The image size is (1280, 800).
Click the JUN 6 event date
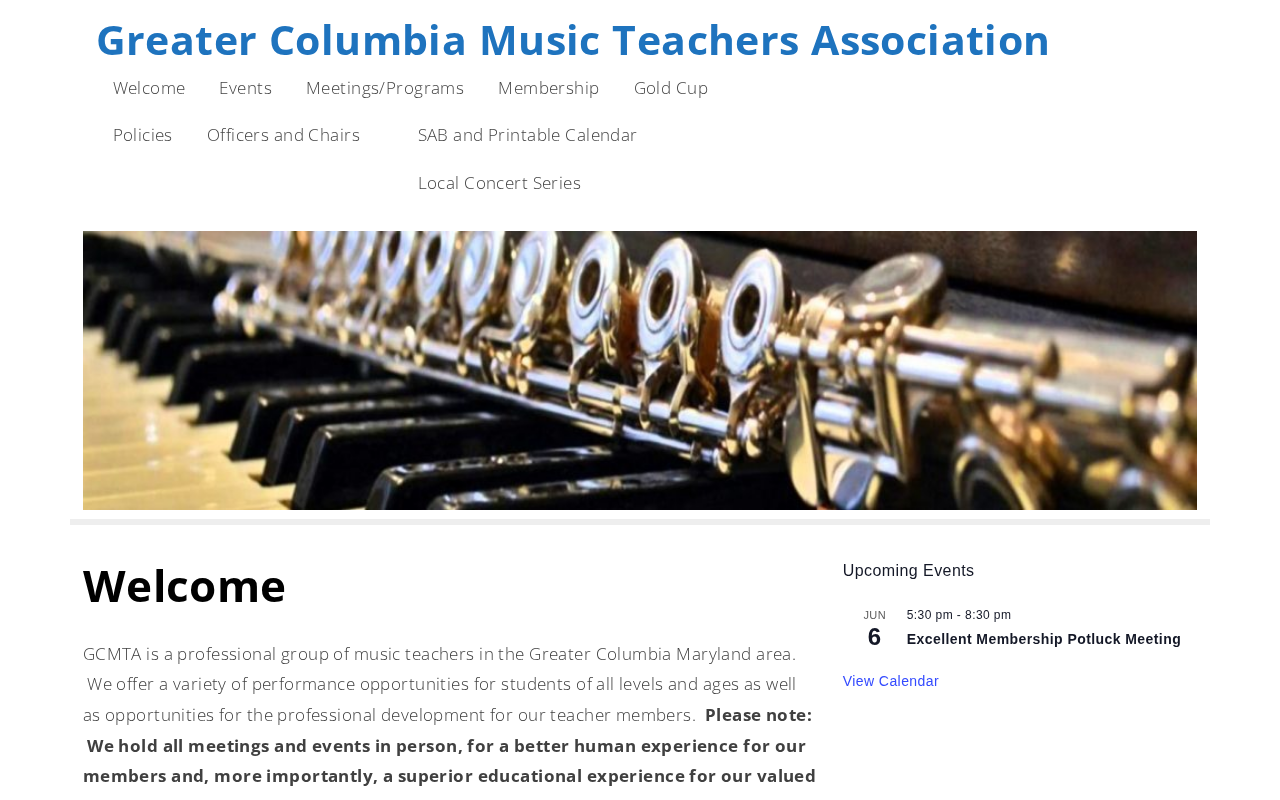pos(874,629)
